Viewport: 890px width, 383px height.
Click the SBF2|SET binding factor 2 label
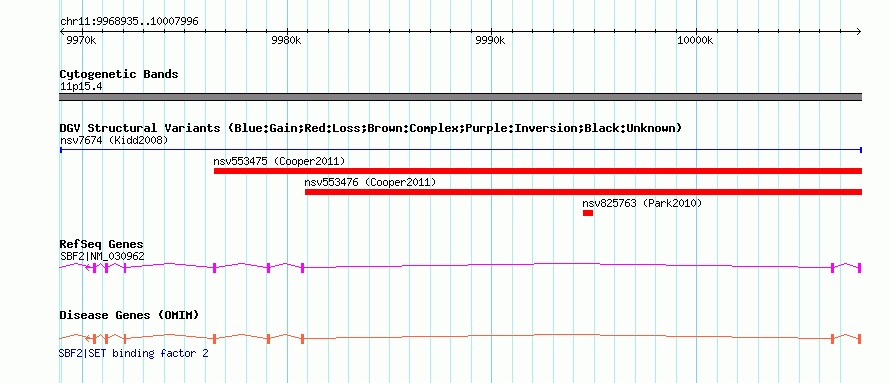(x=133, y=353)
